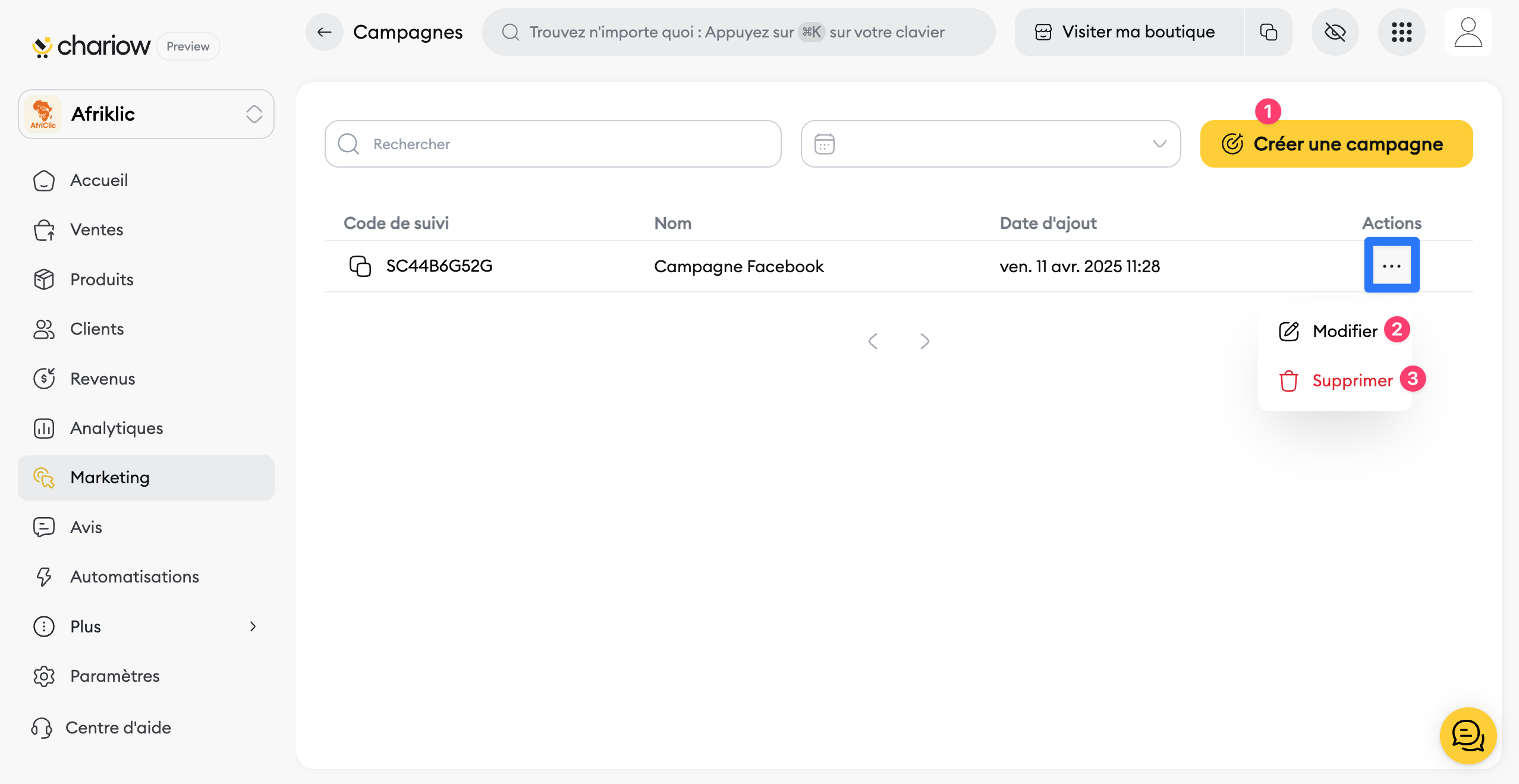This screenshot has height=784, width=1519.
Task: Copy the tracking code SC44B6G52G
Action: pos(360,266)
